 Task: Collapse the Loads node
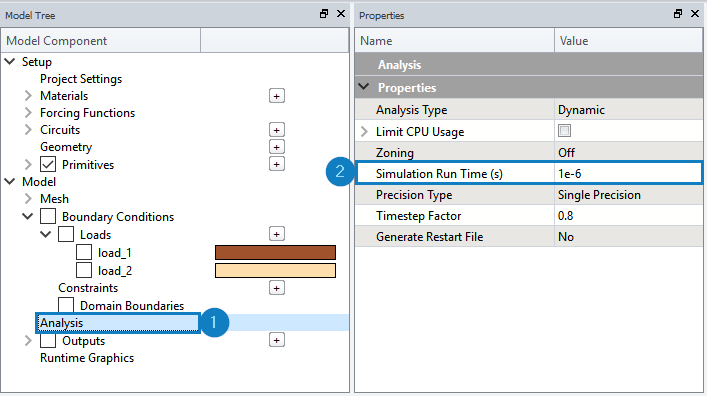click(46, 235)
